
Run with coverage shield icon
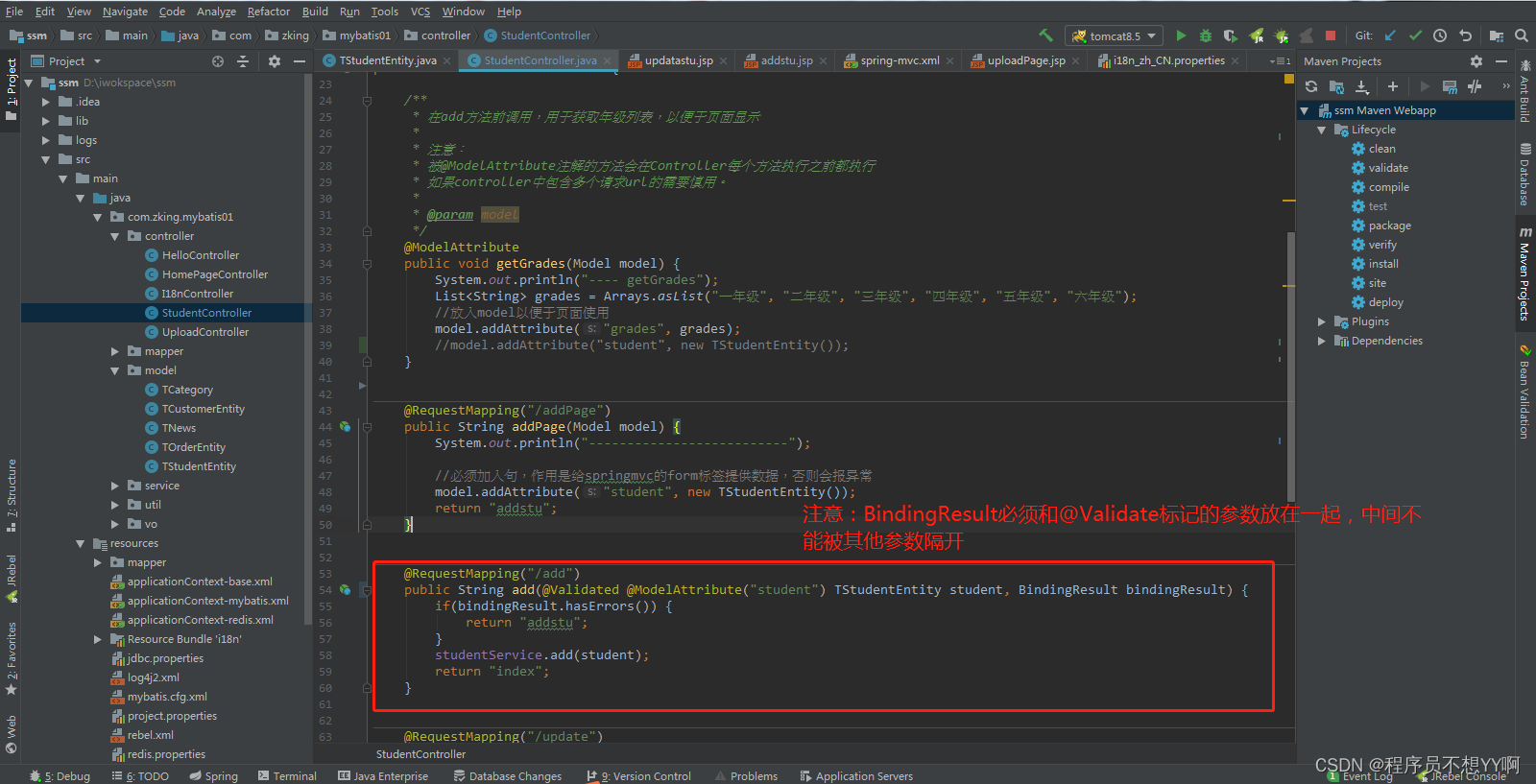[x=1231, y=36]
